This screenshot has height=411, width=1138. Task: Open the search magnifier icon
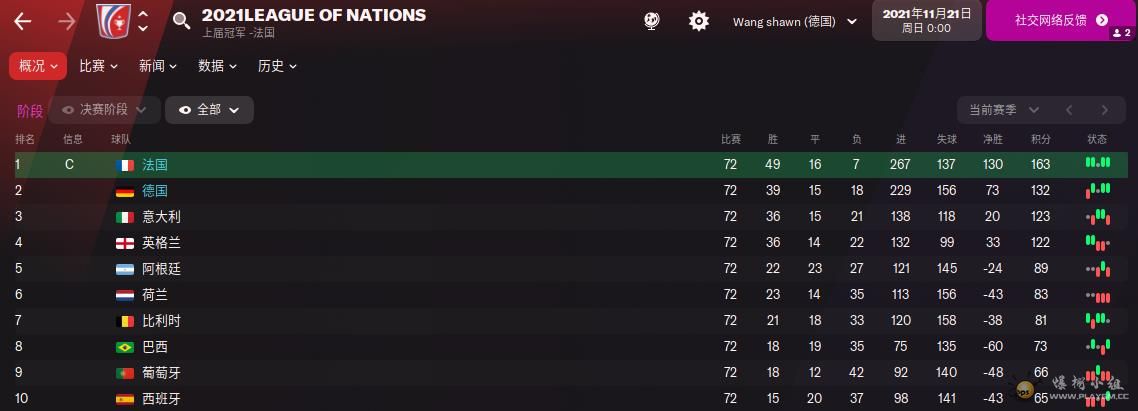pos(181,21)
